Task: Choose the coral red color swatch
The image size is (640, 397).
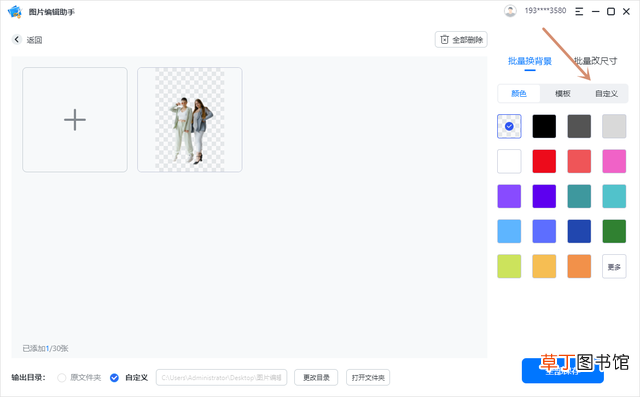Action: coord(579,161)
